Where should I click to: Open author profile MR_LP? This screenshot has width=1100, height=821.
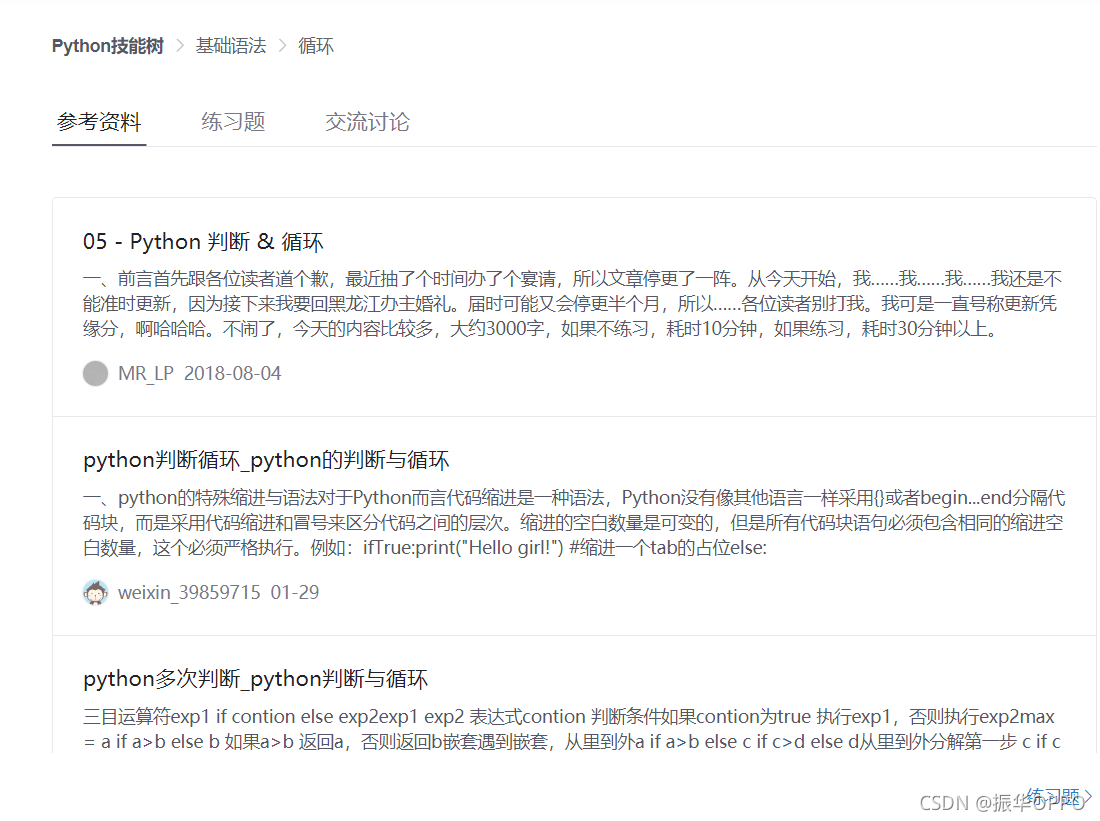pos(145,373)
